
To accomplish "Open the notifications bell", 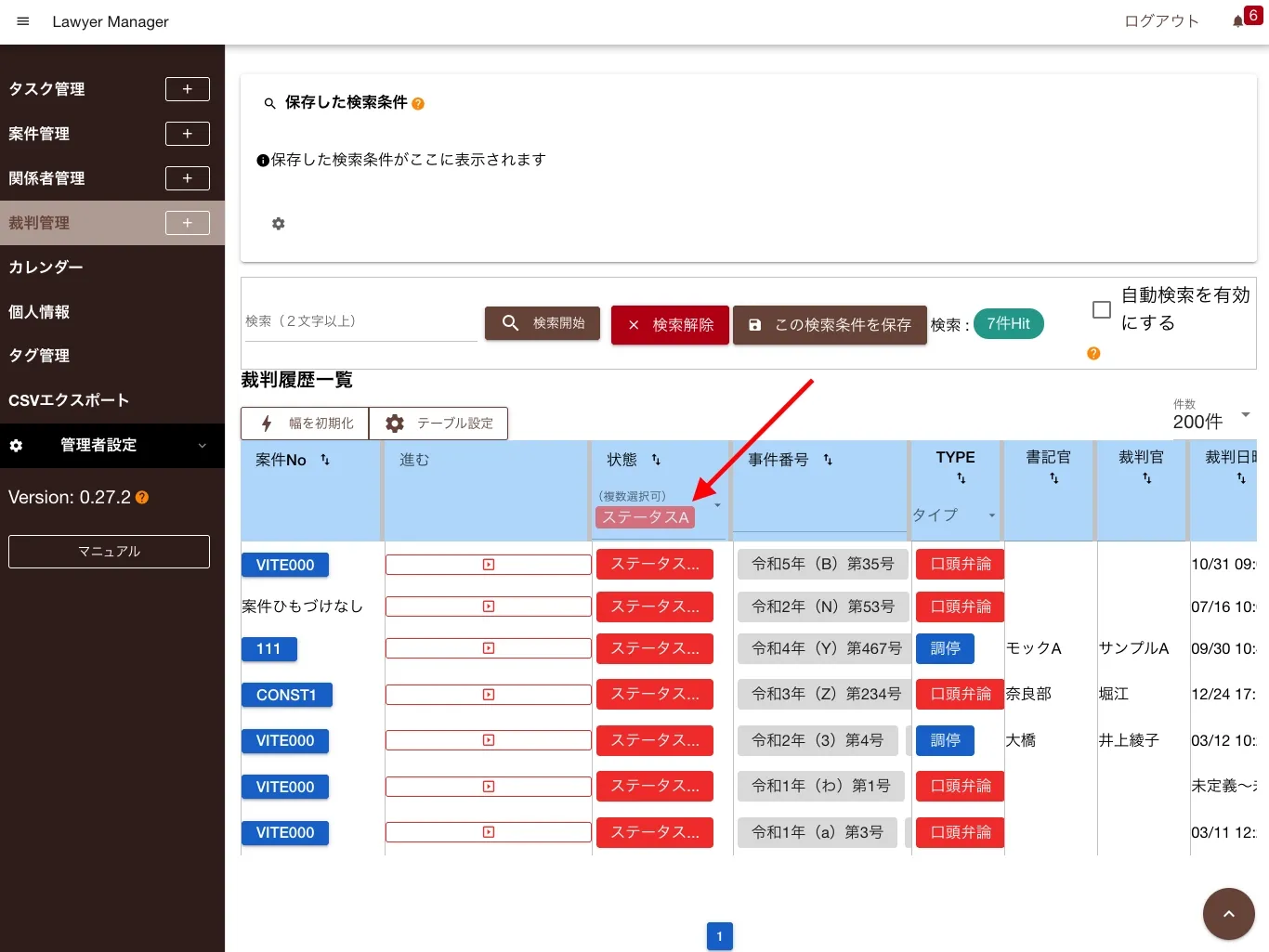I will point(1237,21).
